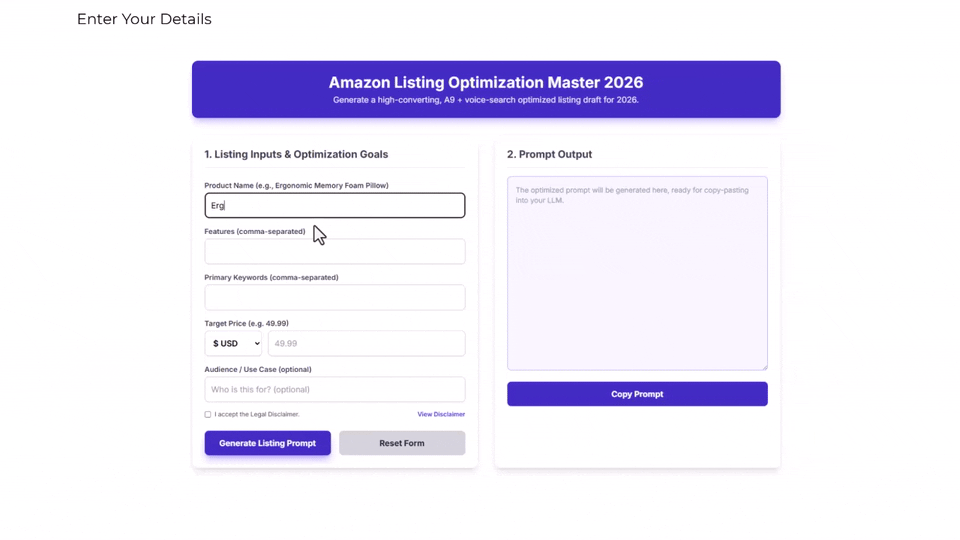Click the banner subtitle about A9 voice-search

point(486,100)
